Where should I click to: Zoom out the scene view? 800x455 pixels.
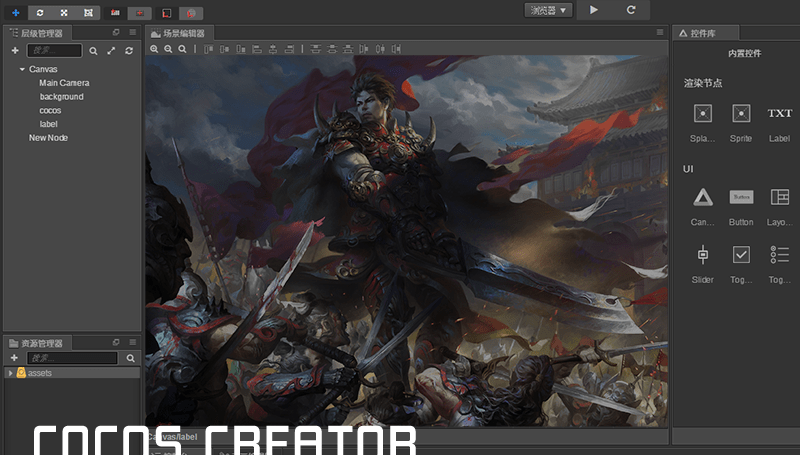tap(168, 49)
